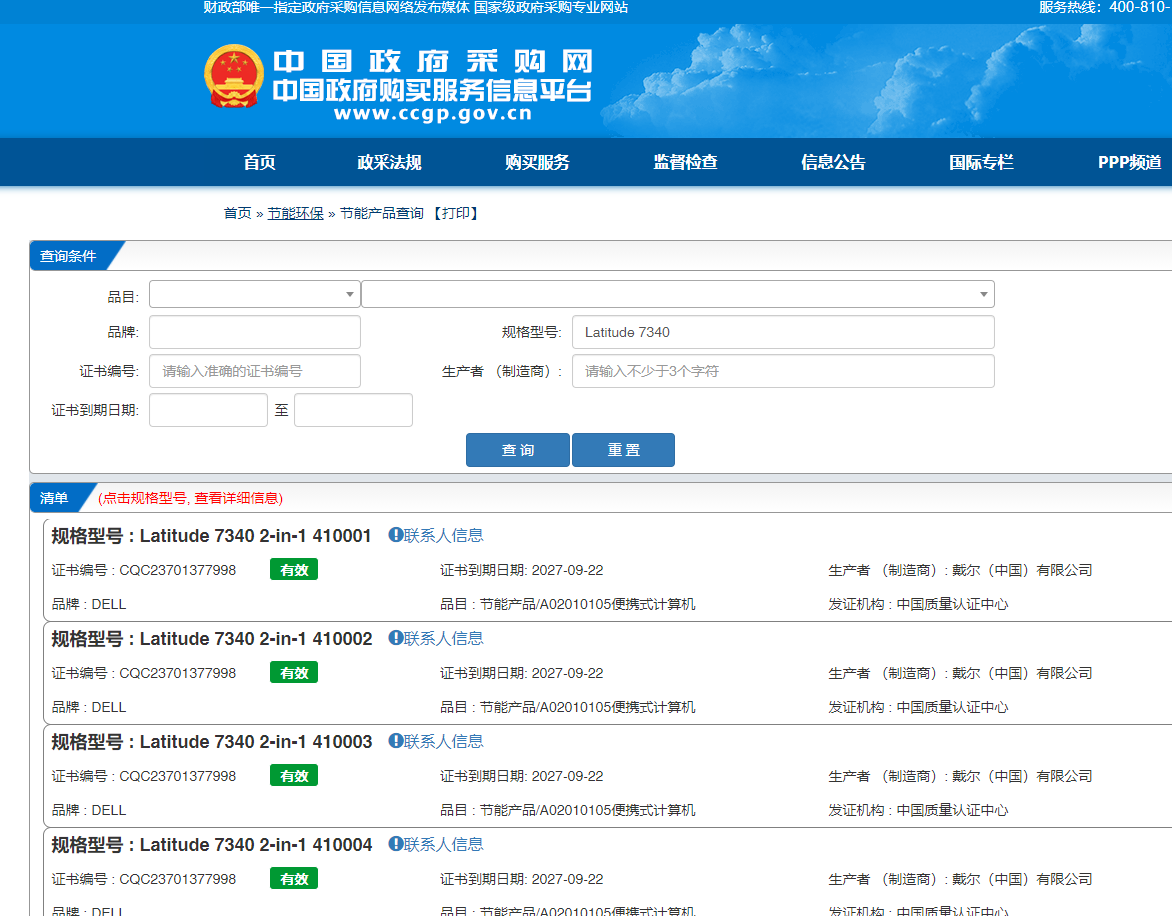This screenshot has height=916, width=1172.
Task: Expand the wide 品目 subcategory dropdown
Action: pos(678,294)
